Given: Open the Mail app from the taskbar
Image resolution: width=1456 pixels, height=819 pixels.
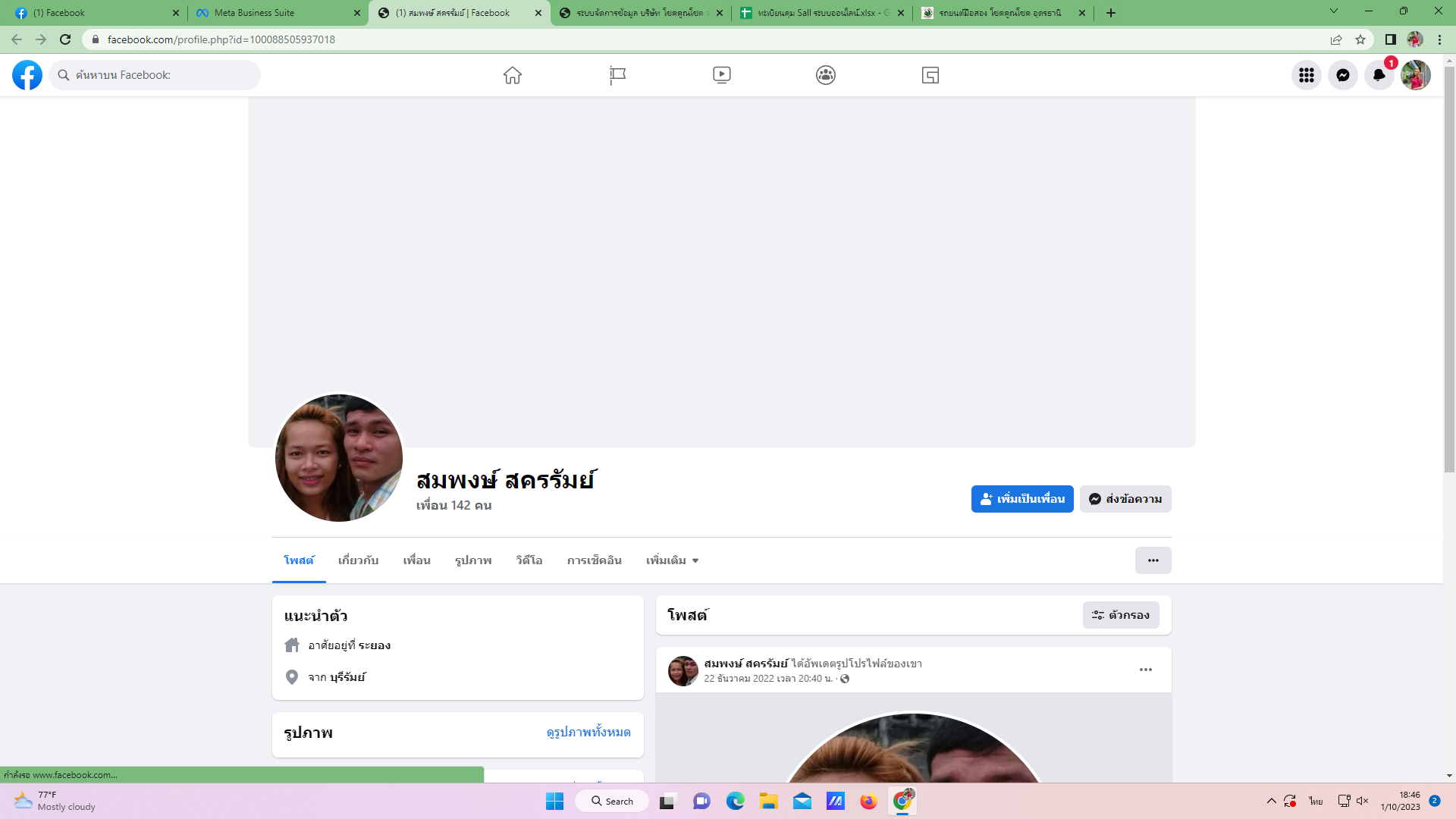Looking at the screenshot, I should 802,801.
